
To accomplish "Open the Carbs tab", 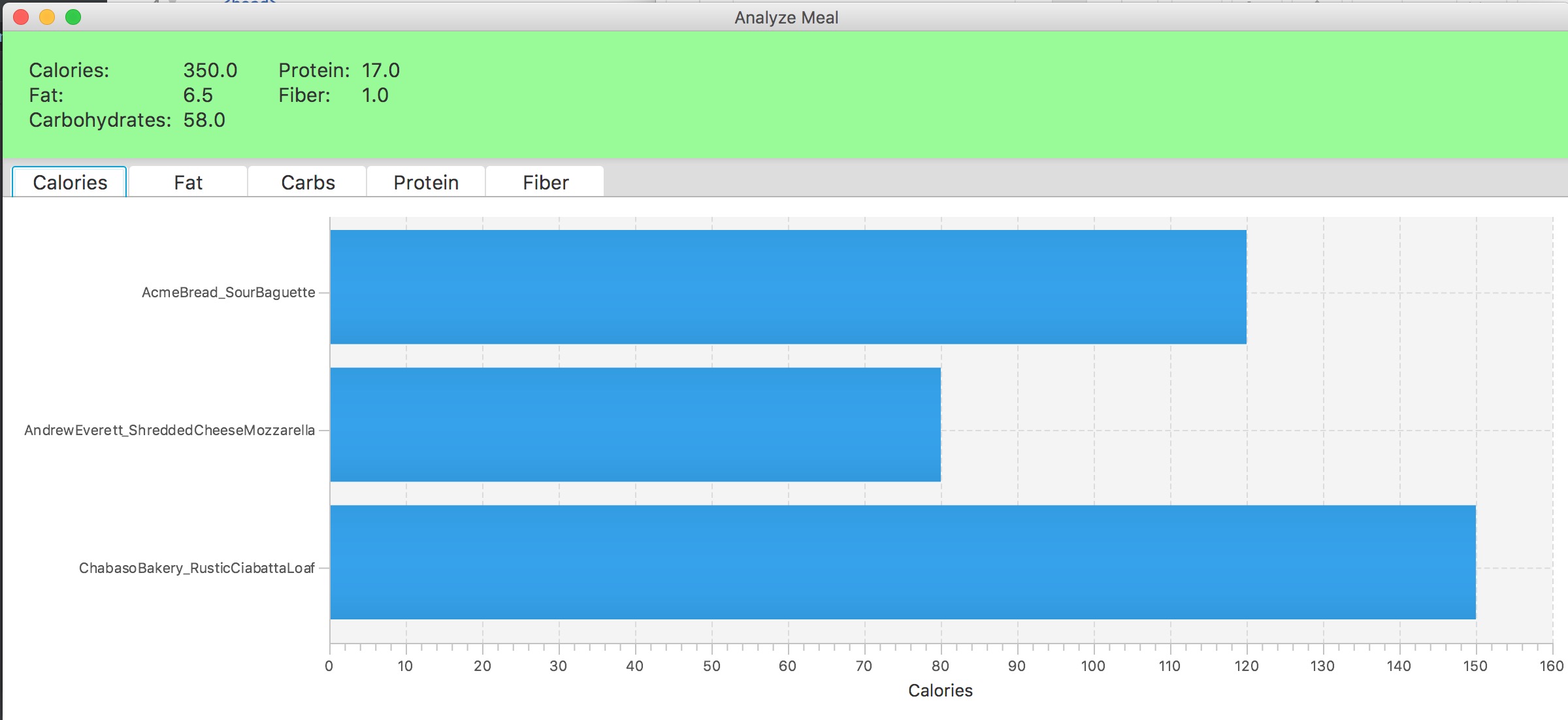I will click(x=308, y=182).
